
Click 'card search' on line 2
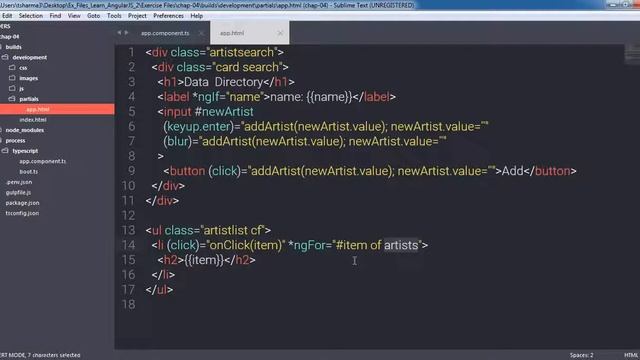click(x=247, y=67)
